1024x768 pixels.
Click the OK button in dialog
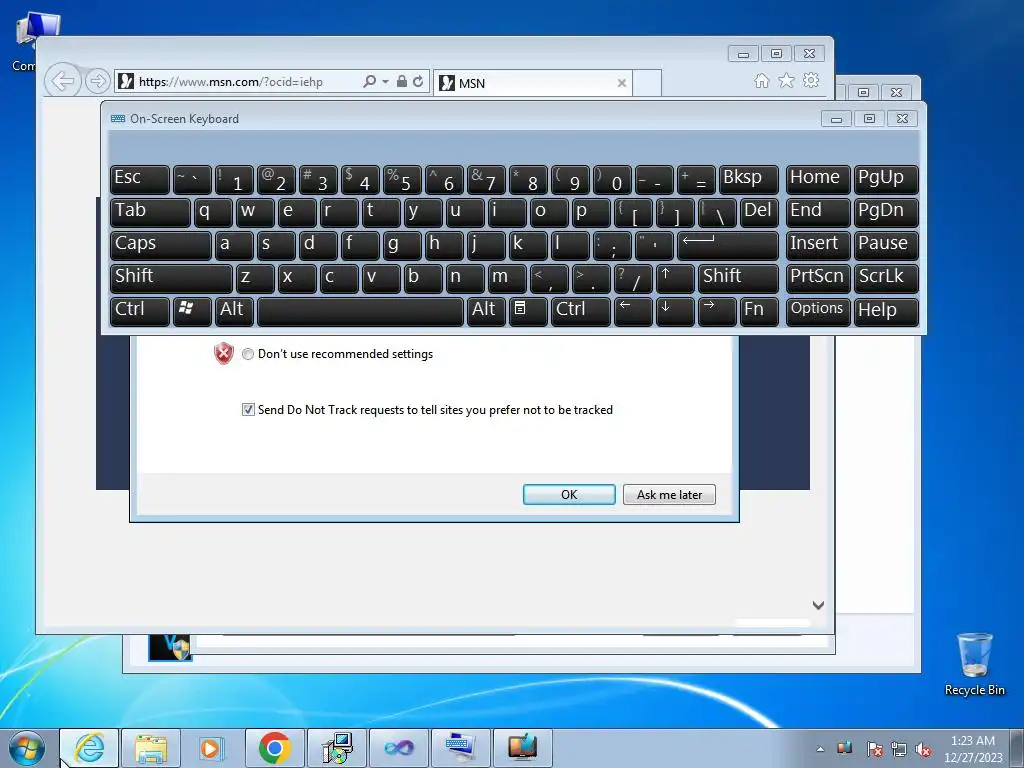click(569, 494)
